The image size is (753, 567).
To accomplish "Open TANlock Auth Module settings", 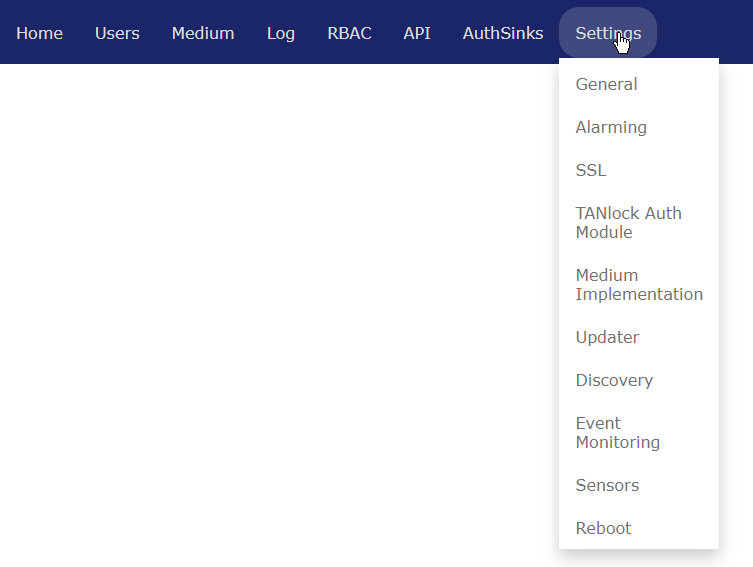I will pos(628,222).
